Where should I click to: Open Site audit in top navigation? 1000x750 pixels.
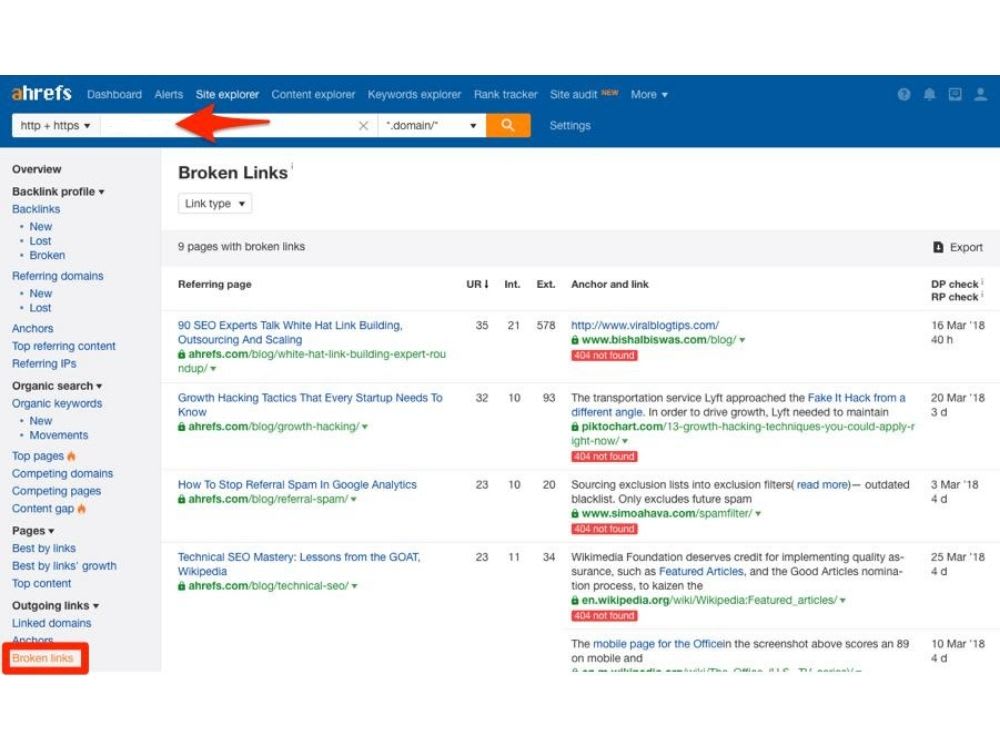pyautogui.click(x=573, y=94)
